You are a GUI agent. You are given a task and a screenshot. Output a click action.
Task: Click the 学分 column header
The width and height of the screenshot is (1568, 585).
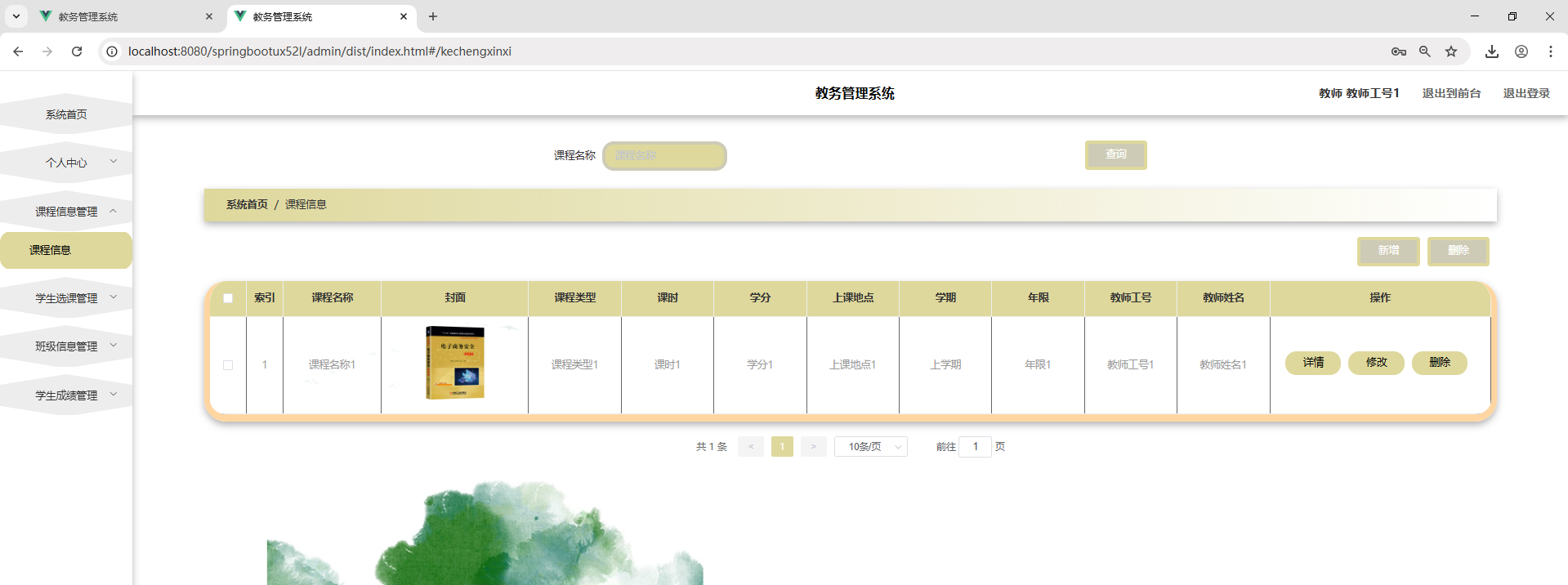click(760, 298)
